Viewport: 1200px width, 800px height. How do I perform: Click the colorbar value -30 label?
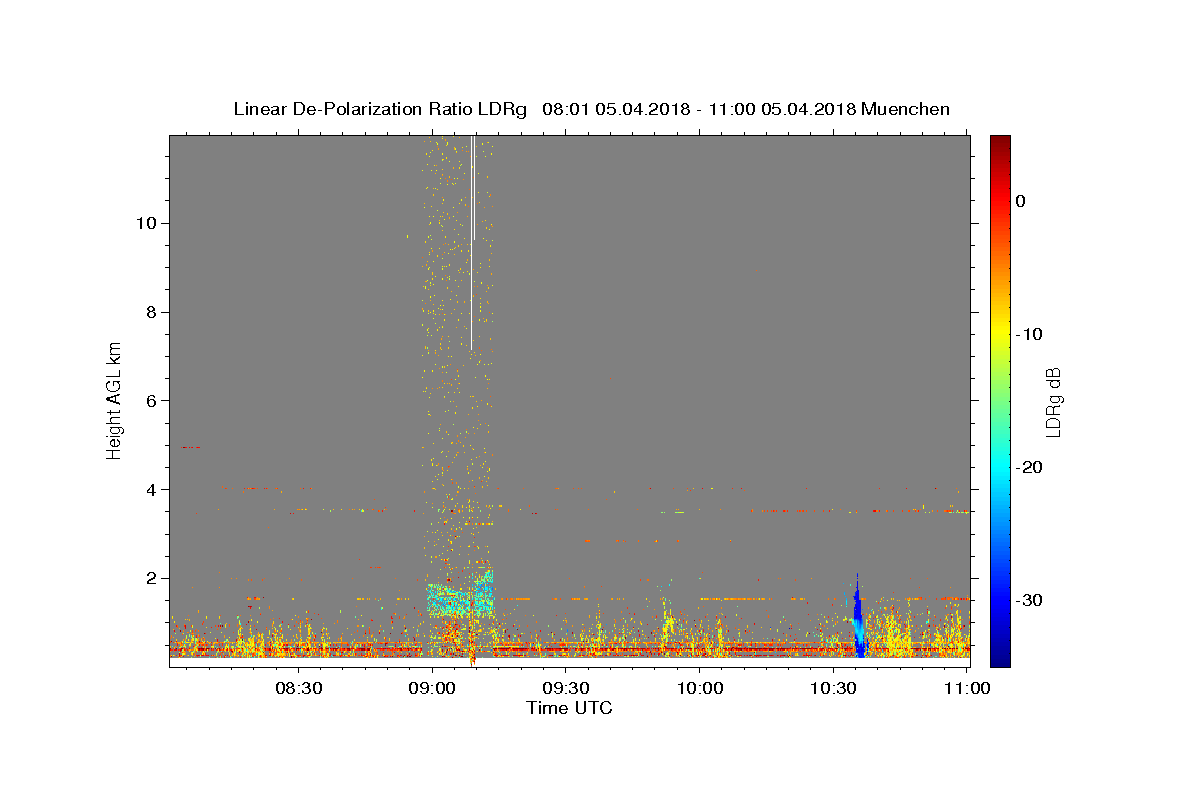coord(1029,600)
